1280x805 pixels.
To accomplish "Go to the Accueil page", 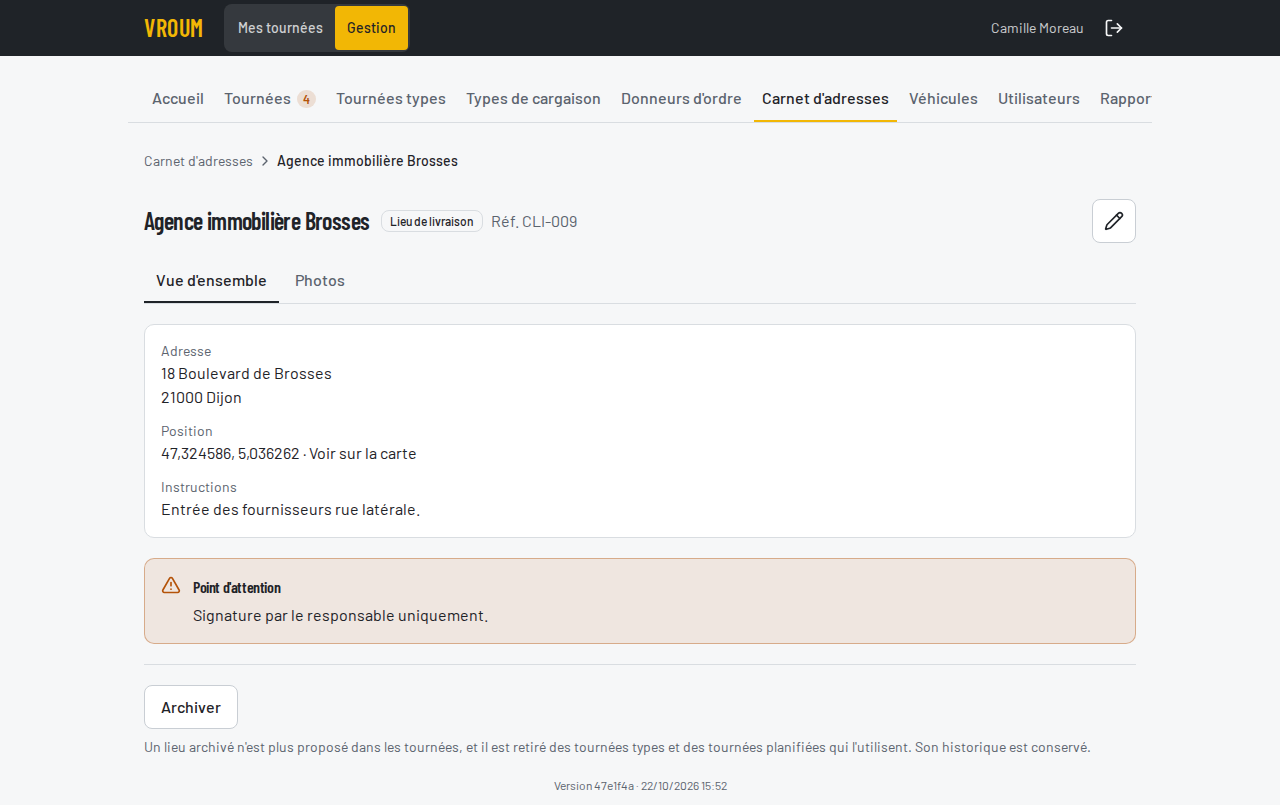I will tap(178, 99).
